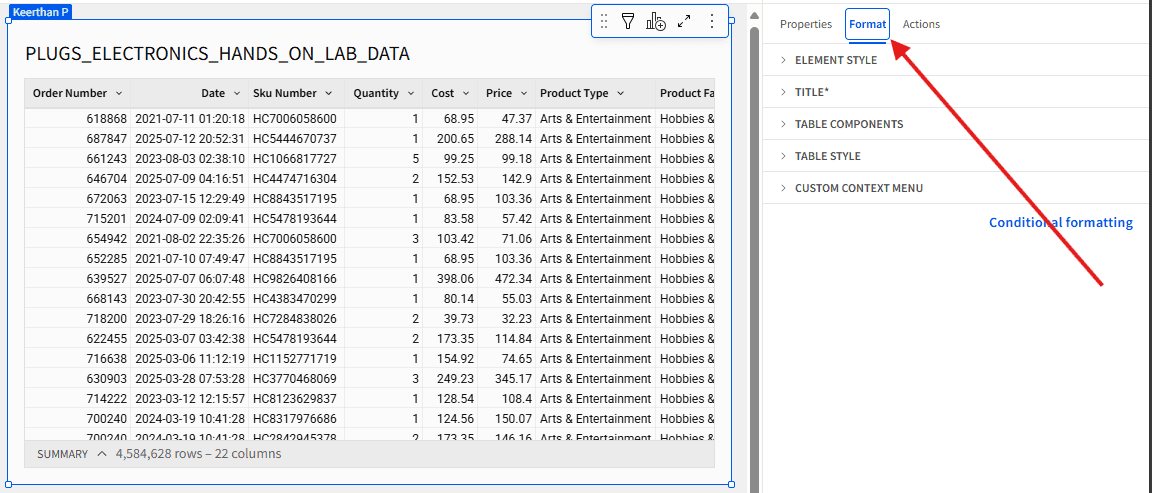This screenshot has width=1152, height=493.
Task: Click the drag handle grip icon
Action: [603, 21]
